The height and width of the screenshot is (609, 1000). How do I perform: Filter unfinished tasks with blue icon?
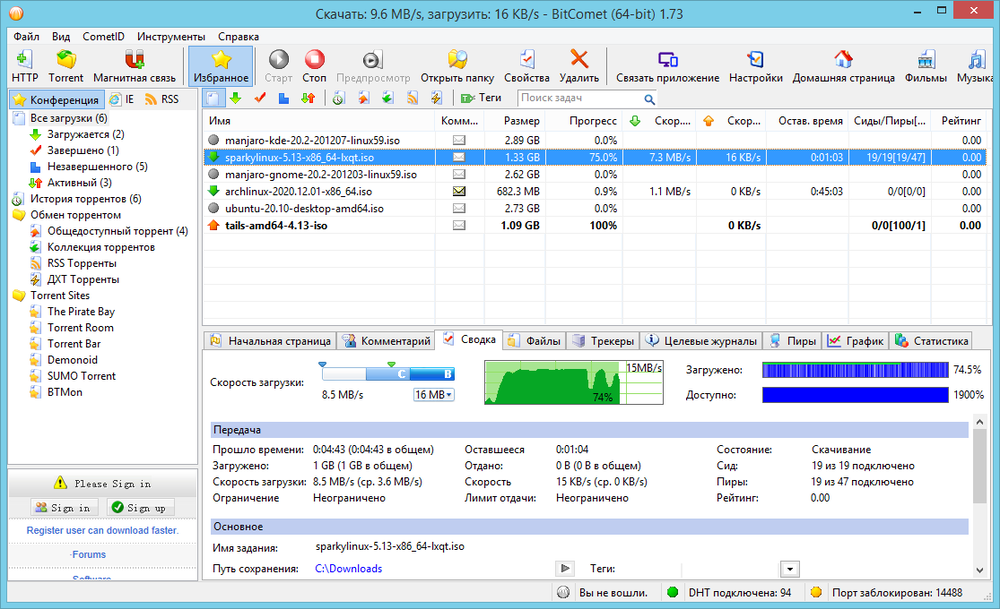(x=284, y=98)
